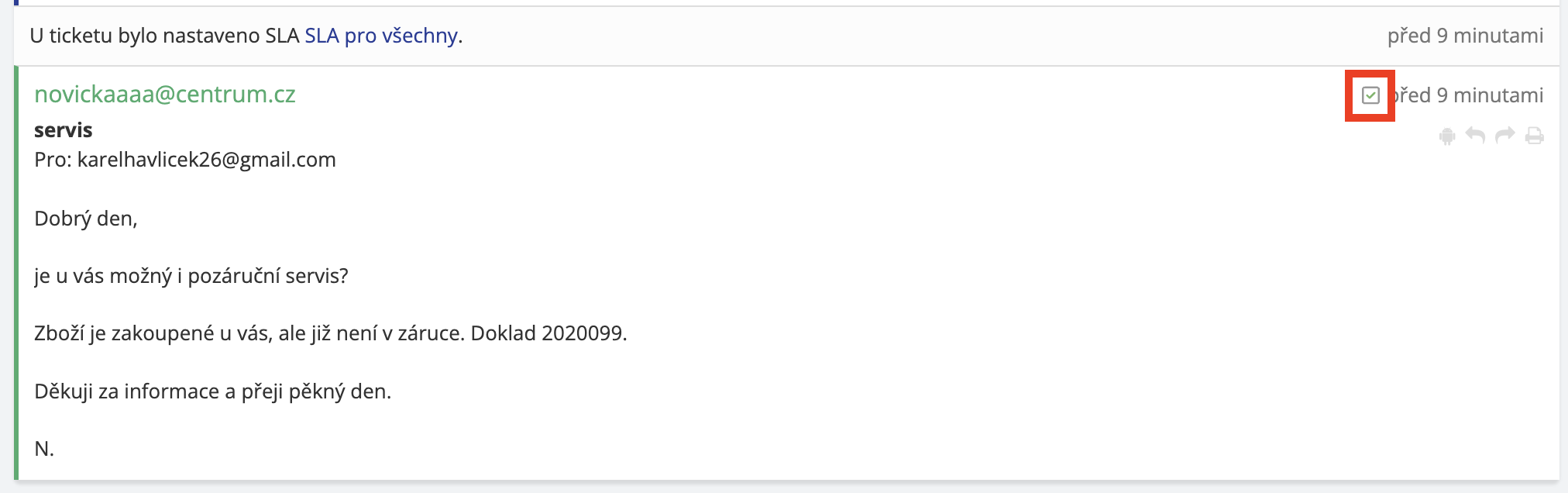The image size is (1568, 493).
Task: Click the Android robot icon on the message
Action: [x=1446, y=136]
